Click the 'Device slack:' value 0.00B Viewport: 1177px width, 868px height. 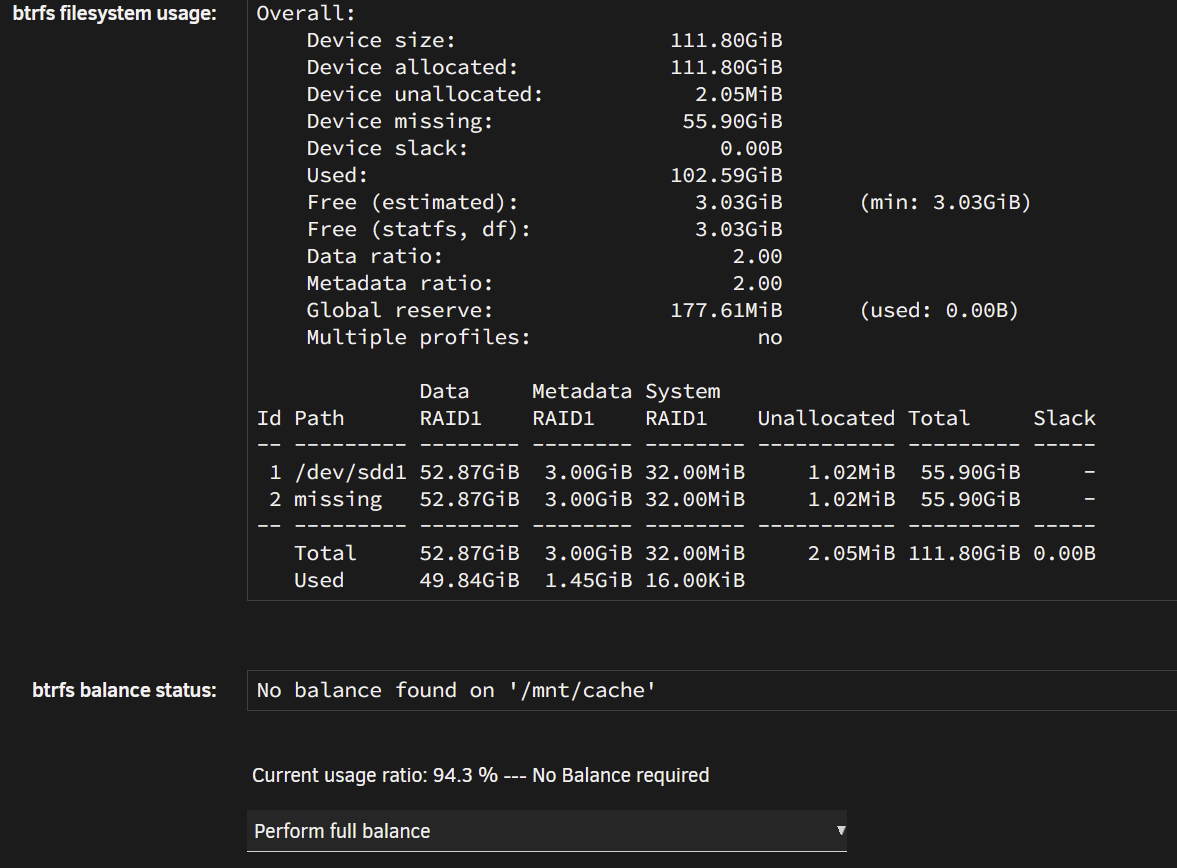pos(751,149)
